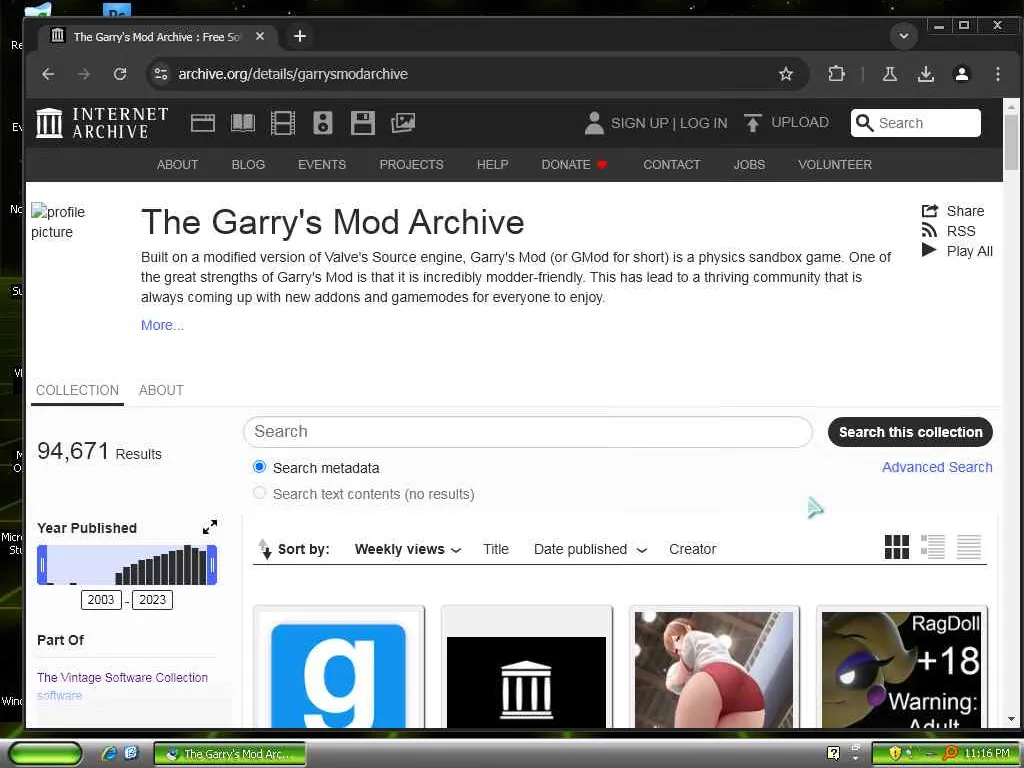The image size is (1024, 768).
Task: Open PROJECTS in the navigation bar
Action: tap(411, 165)
